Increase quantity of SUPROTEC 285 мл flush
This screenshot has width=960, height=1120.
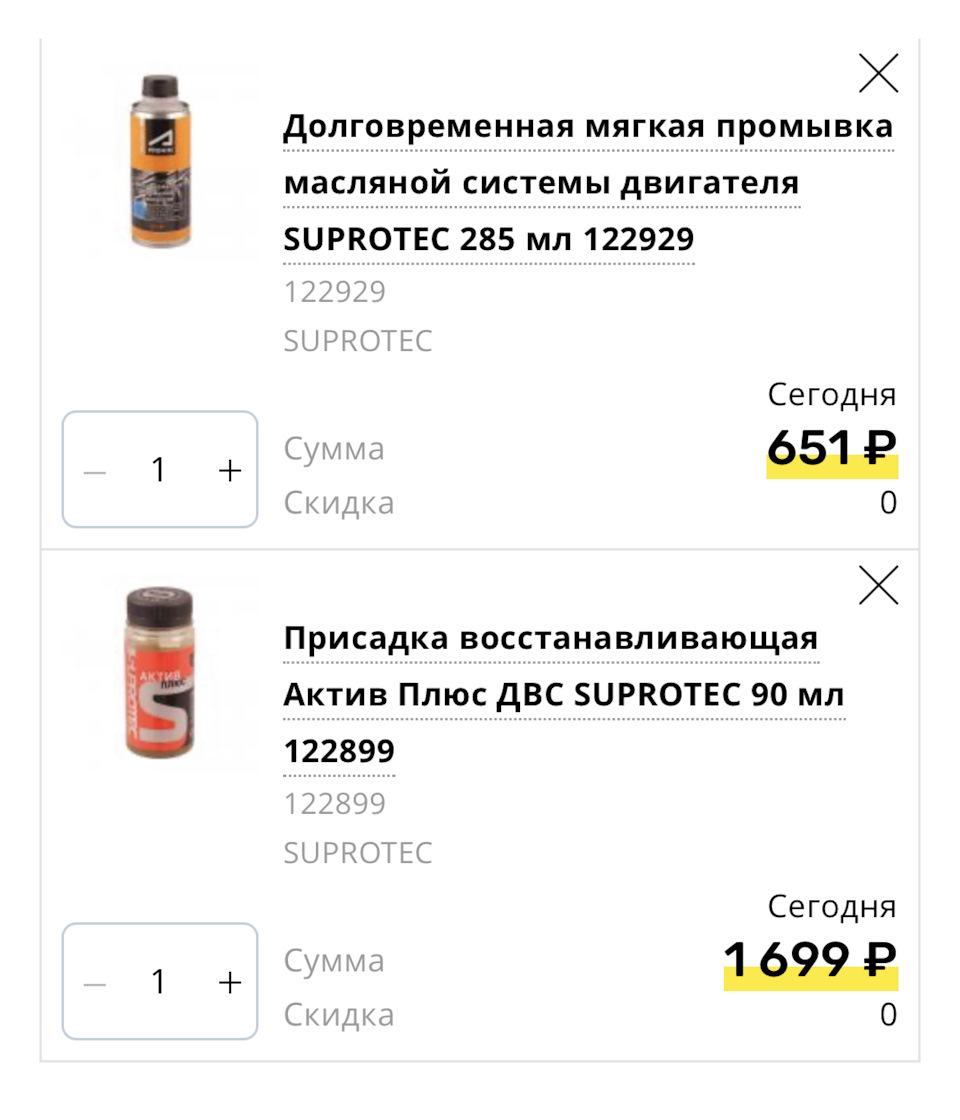click(x=230, y=471)
